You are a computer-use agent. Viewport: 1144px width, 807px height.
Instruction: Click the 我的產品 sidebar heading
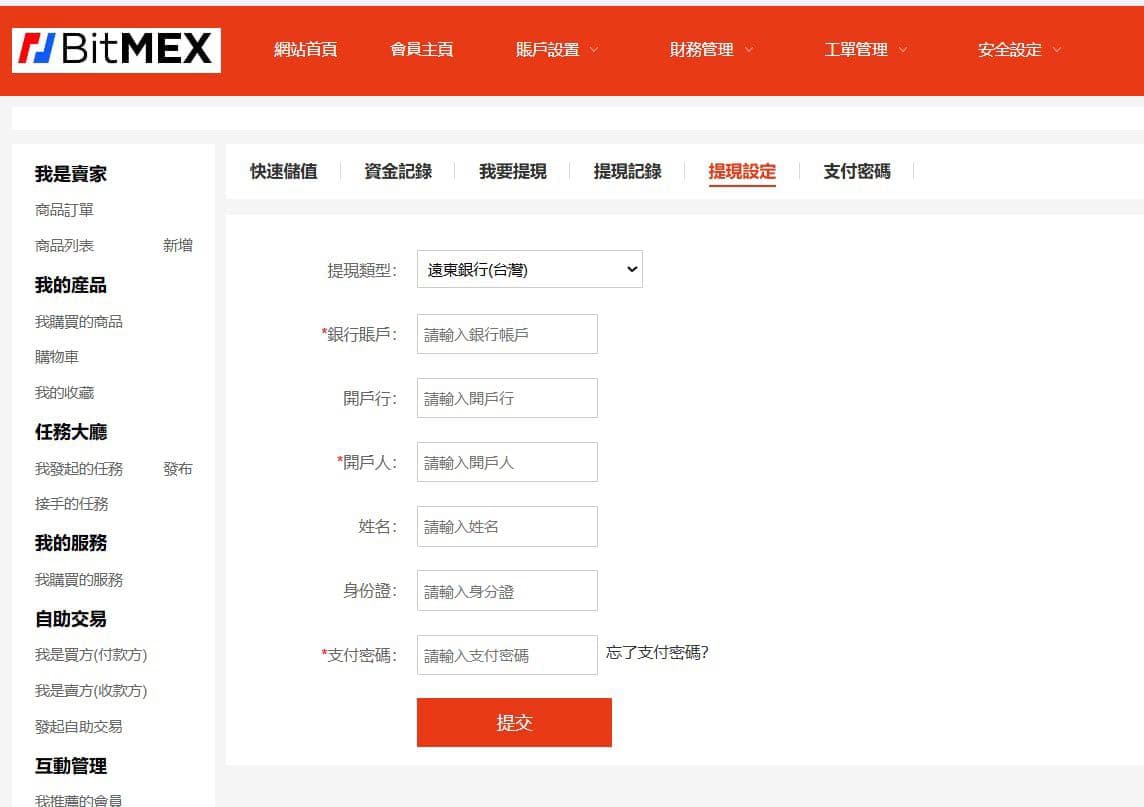(x=71, y=285)
